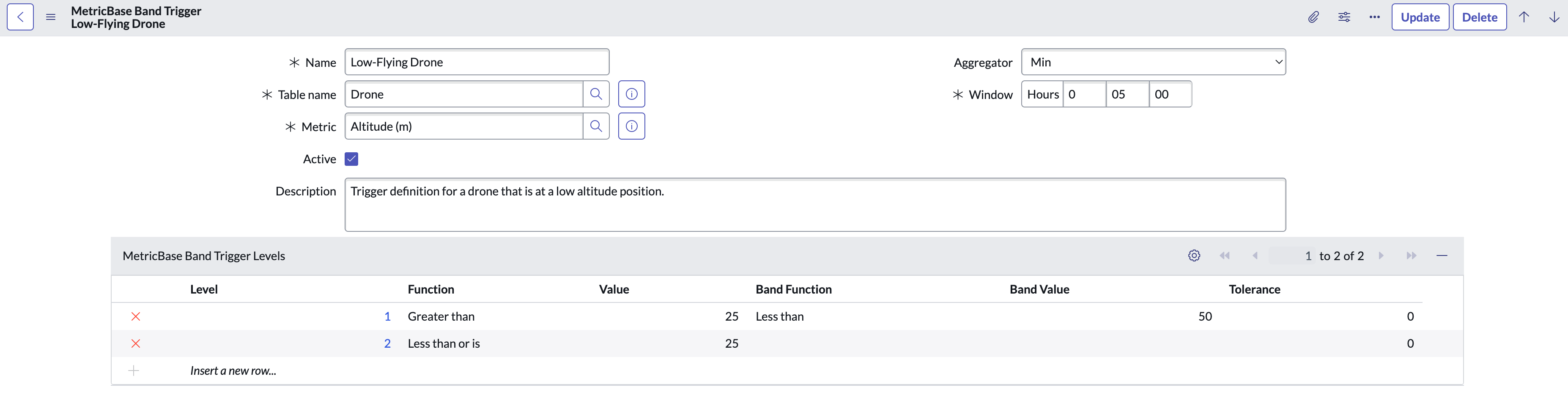Select Tolerance 0 in level 1 row
Viewport: 1568px width, 401px height.
tap(1410, 317)
